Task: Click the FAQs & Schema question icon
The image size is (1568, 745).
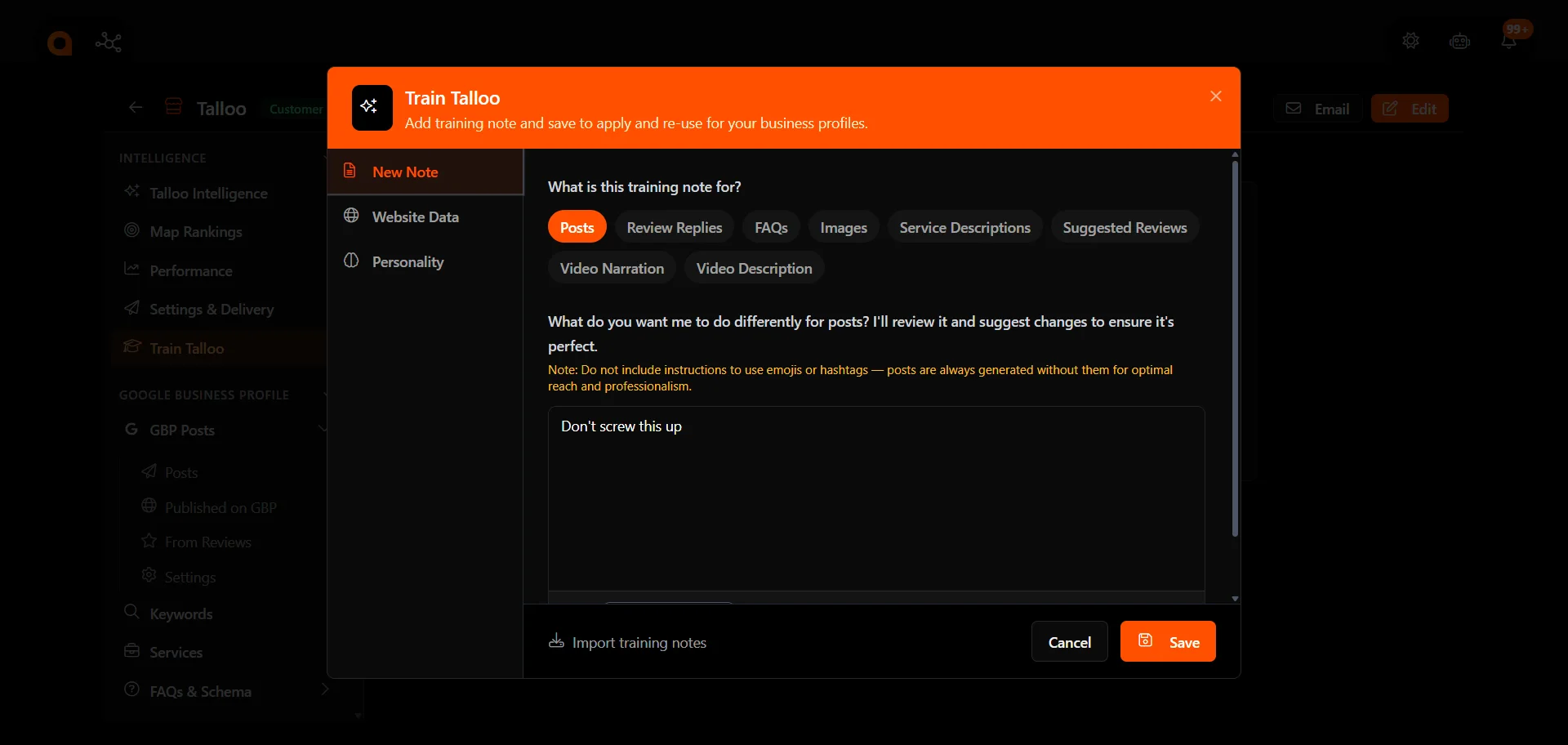Action: point(131,689)
